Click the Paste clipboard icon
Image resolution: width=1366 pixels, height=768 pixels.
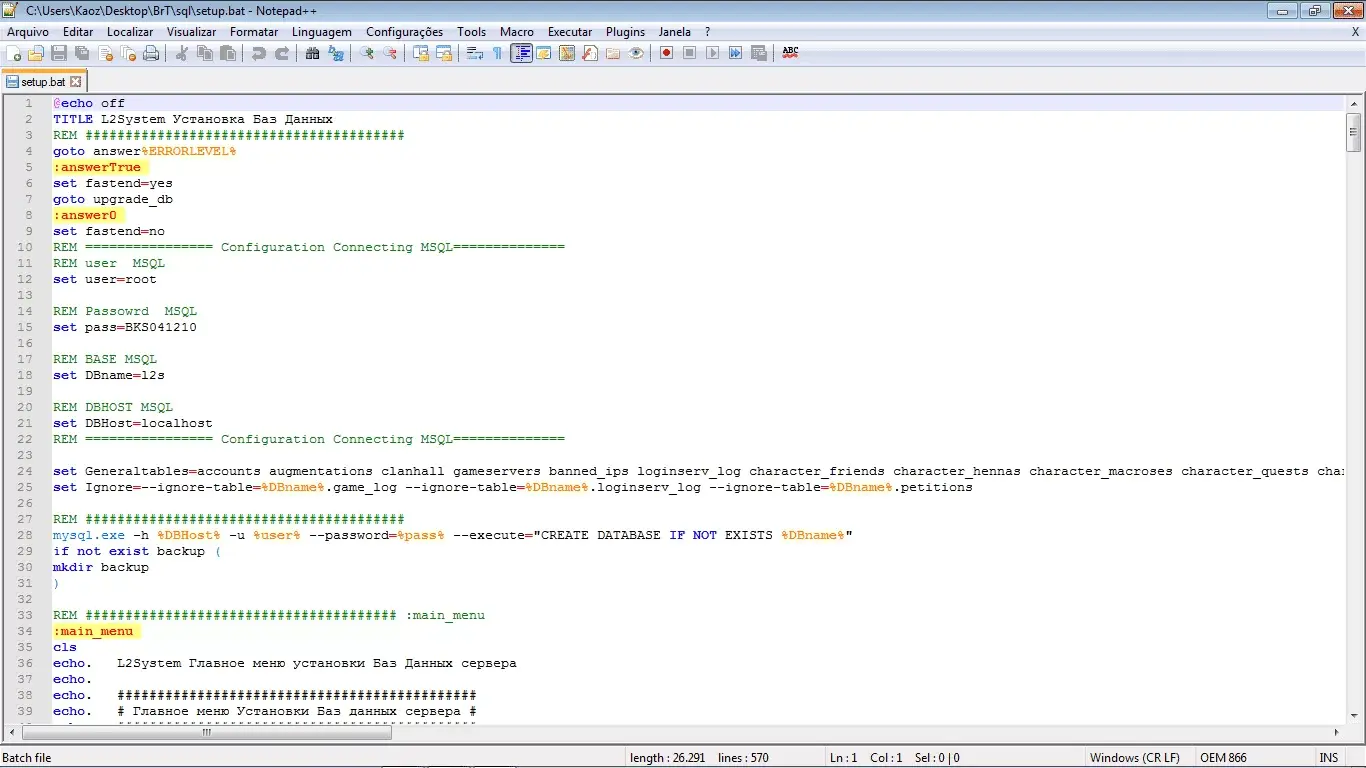228,53
